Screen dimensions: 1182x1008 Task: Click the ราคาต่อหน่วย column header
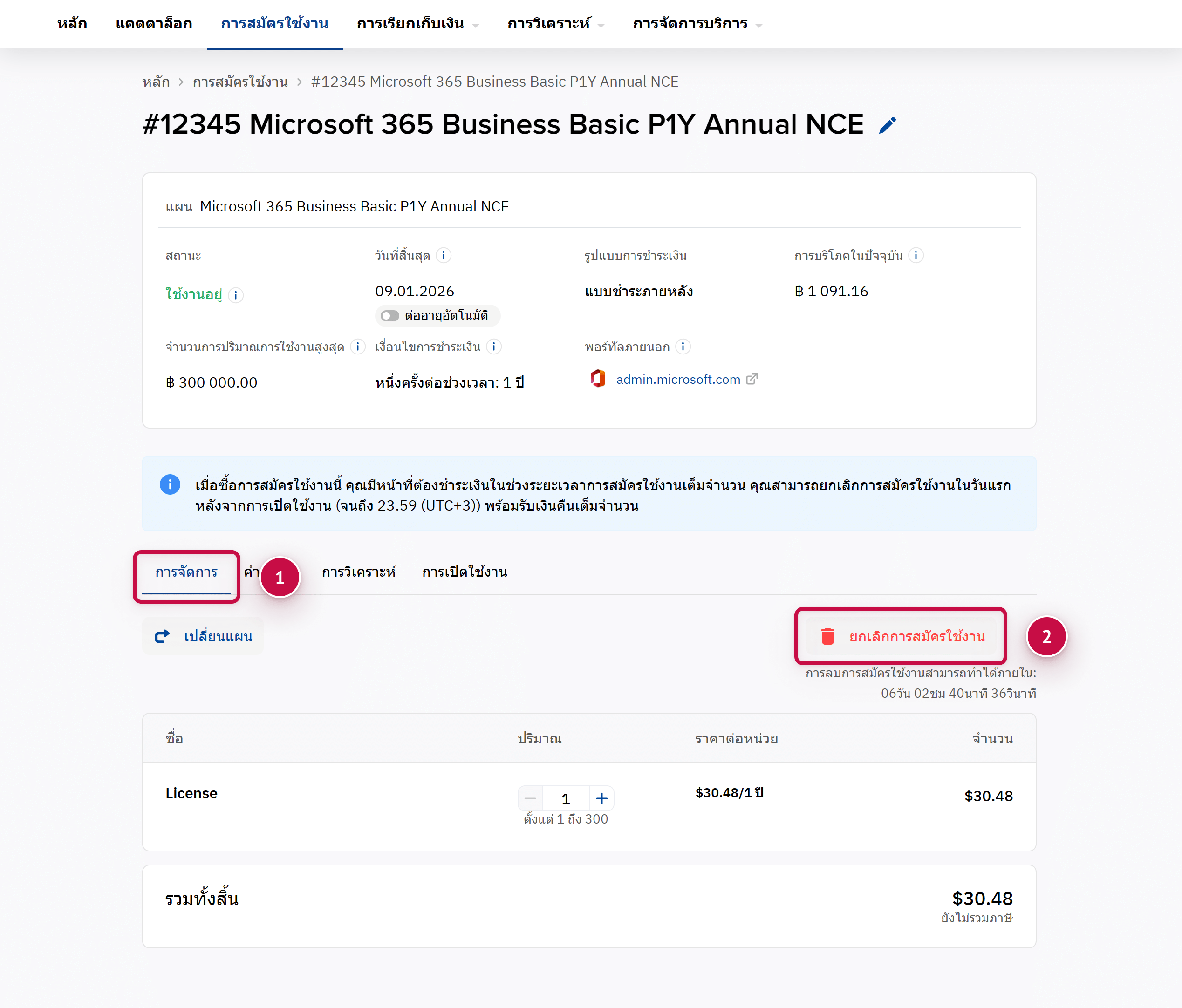[737, 739]
